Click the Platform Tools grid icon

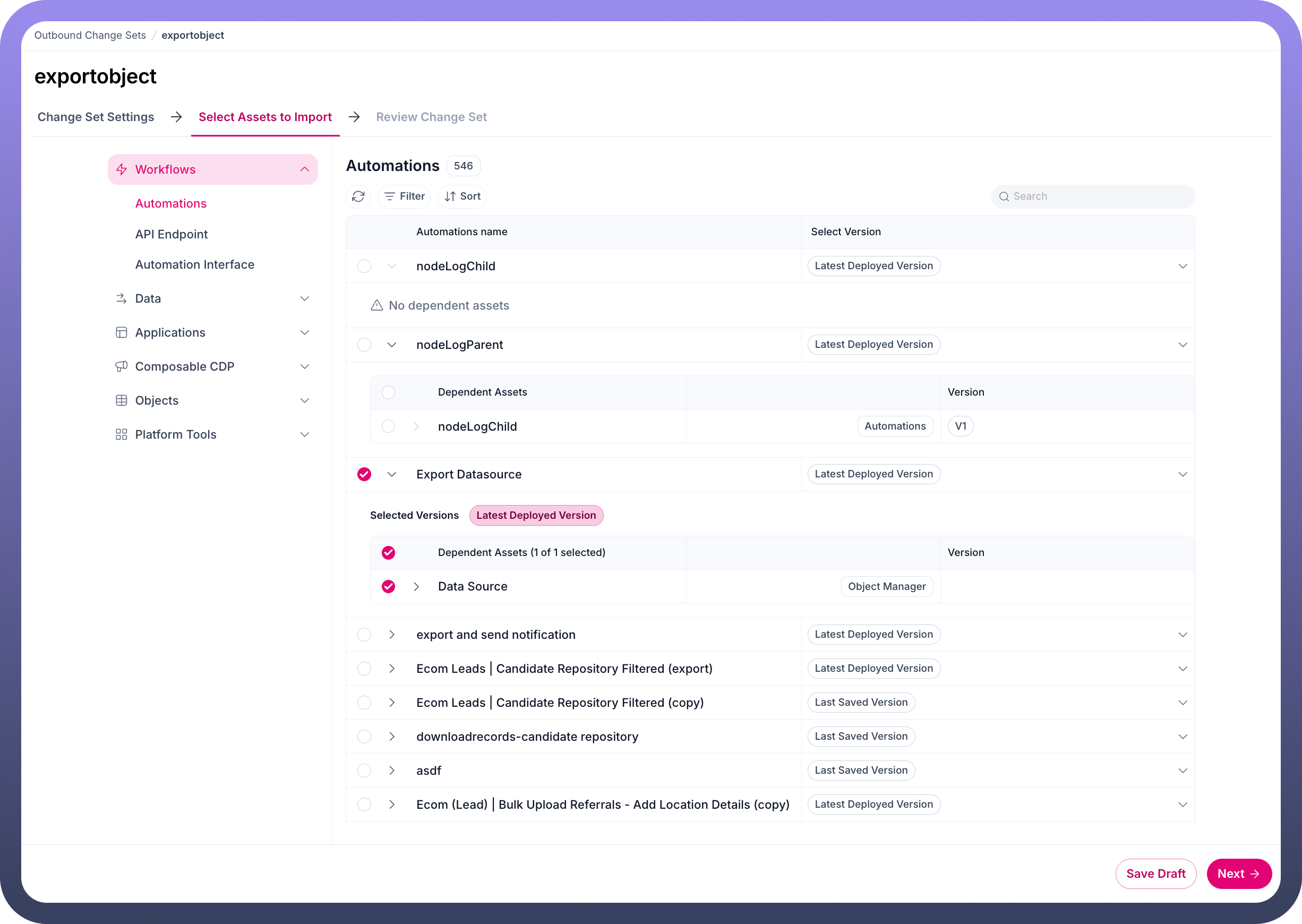point(121,435)
